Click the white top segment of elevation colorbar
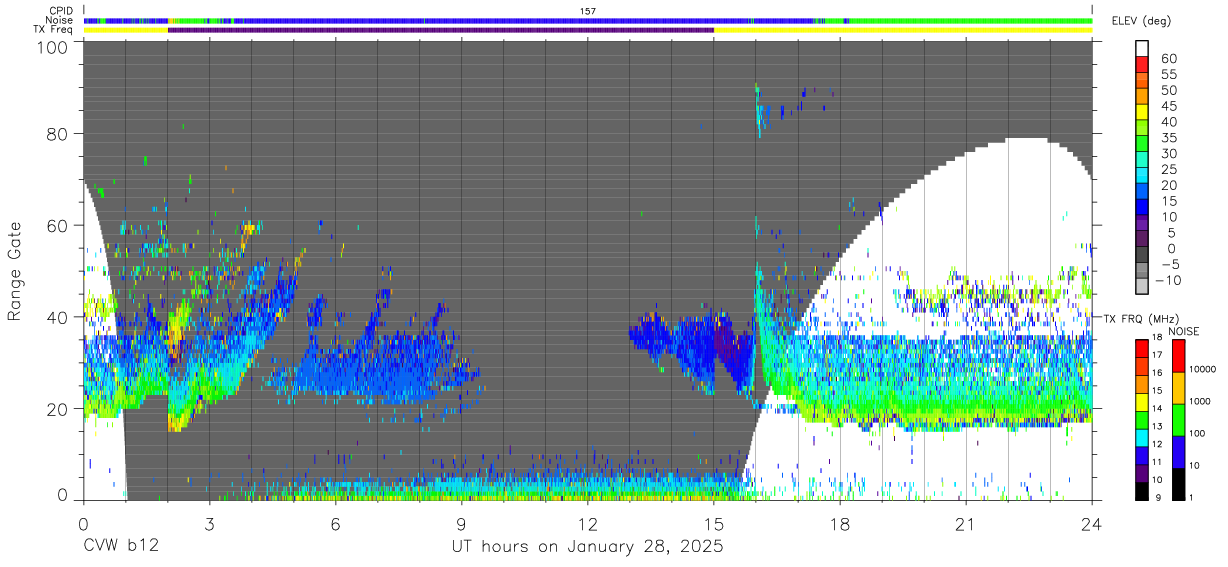 (x=1142, y=49)
